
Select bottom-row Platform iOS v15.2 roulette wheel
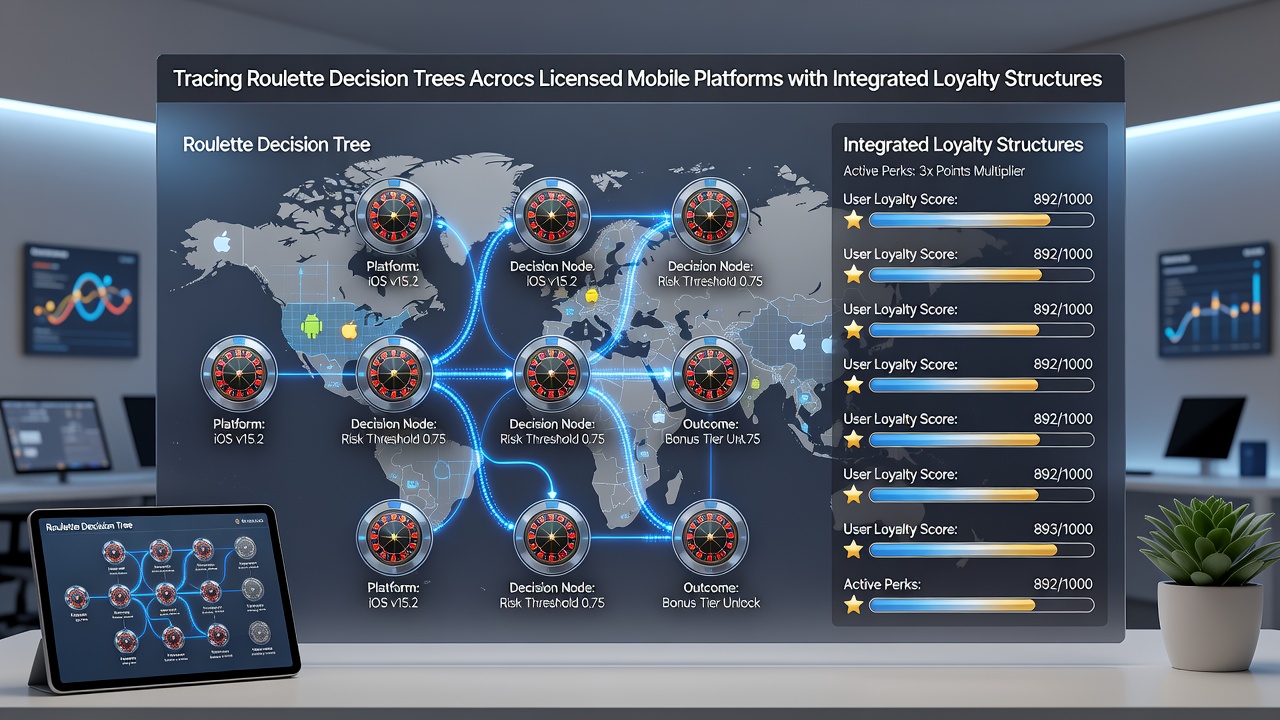[395, 537]
